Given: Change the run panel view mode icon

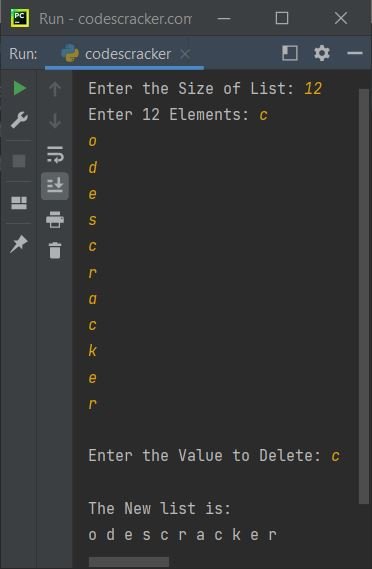Looking at the screenshot, I should pos(290,53).
